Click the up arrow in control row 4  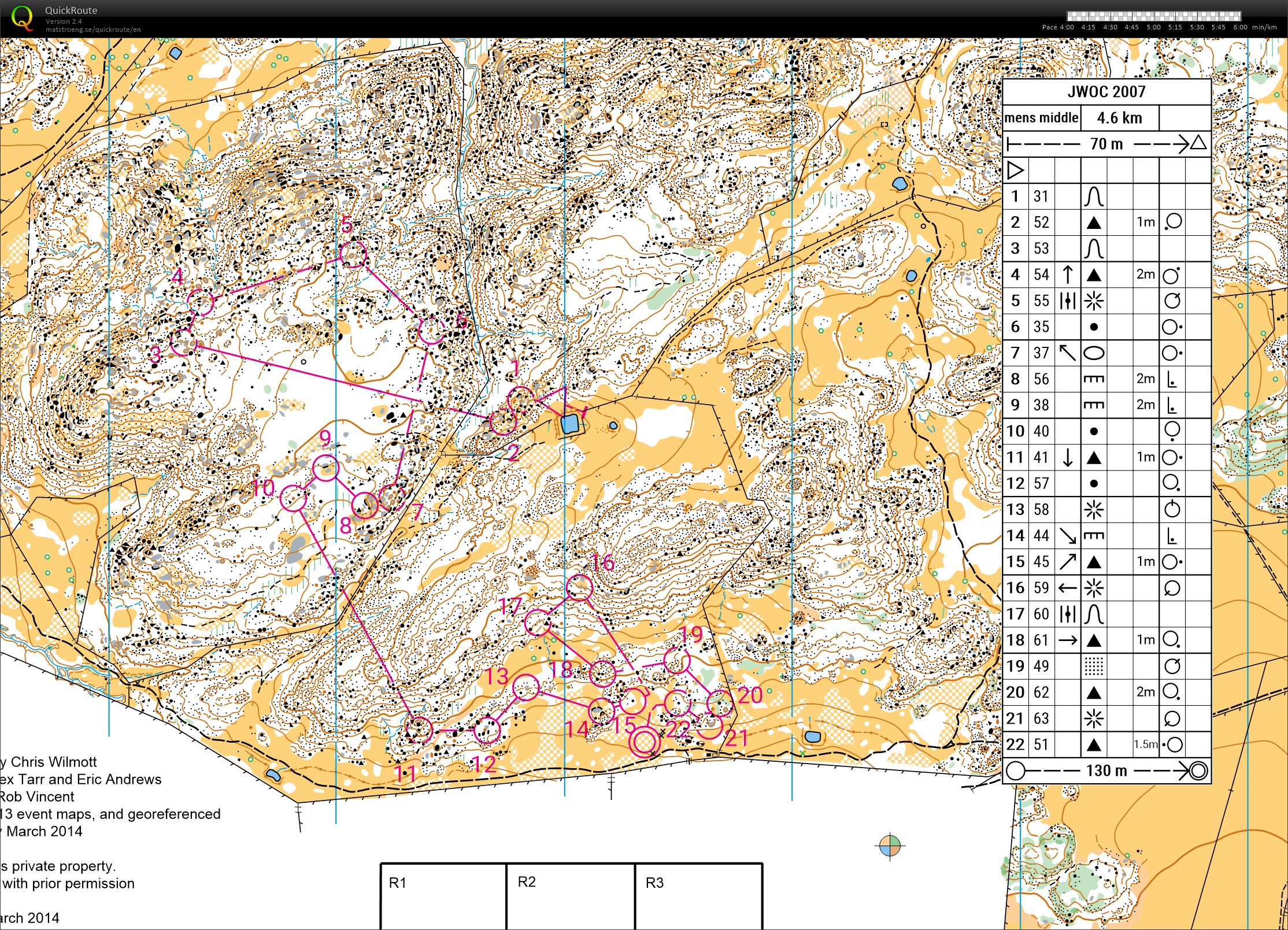coord(1067,275)
